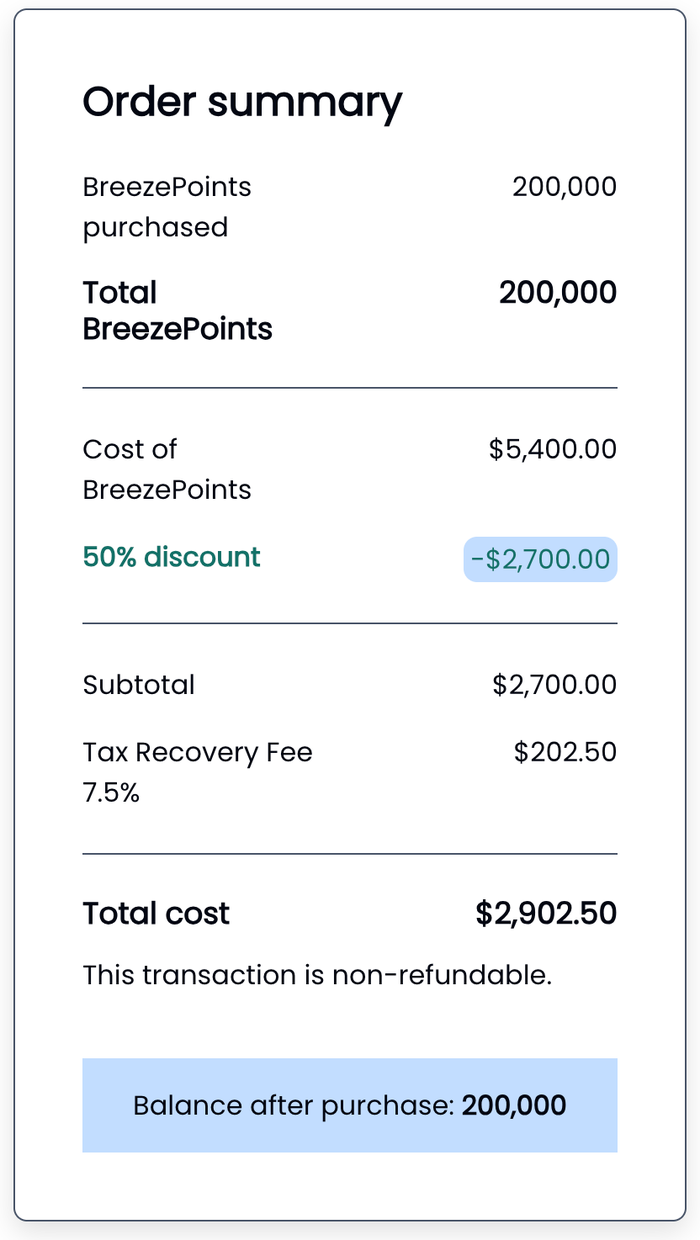Click the $2,700.00 subtotal amount

[x=555, y=685]
